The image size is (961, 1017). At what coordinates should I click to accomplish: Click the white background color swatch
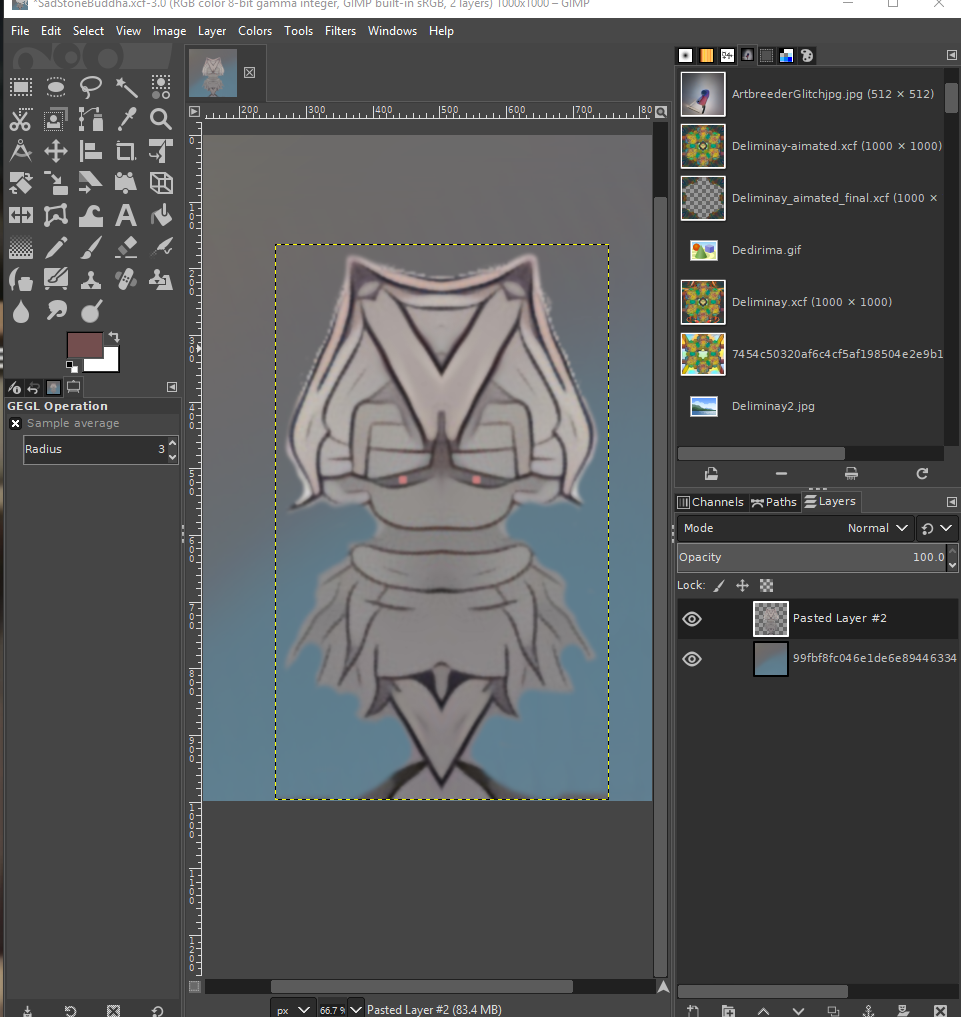tap(110, 363)
